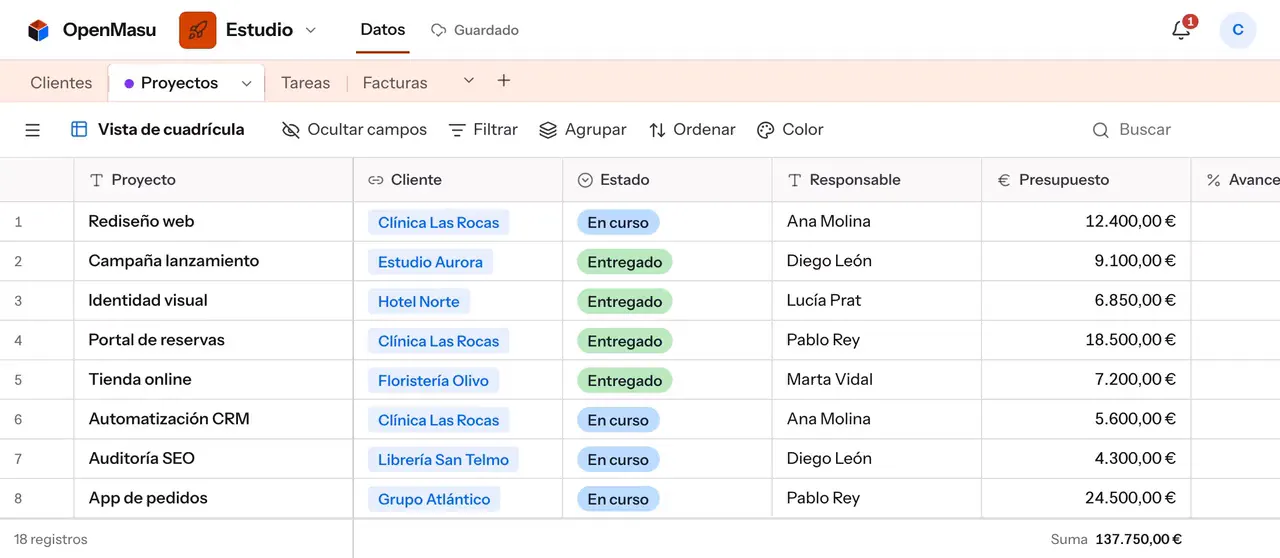The height and width of the screenshot is (558, 1280).
Task: Click the Buscar magnifier icon
Action: [1101, 130]
